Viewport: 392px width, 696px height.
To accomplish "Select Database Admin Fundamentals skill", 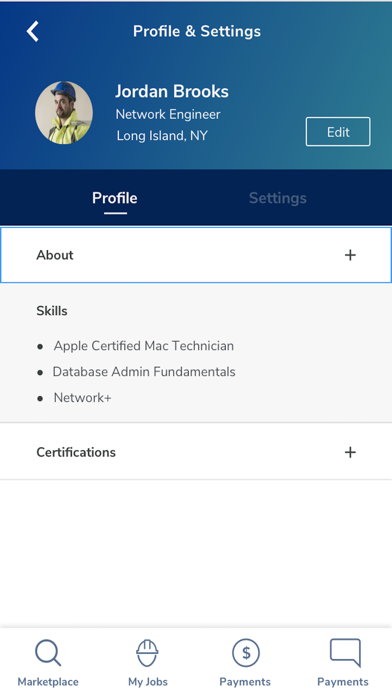I will pos(144,372).
